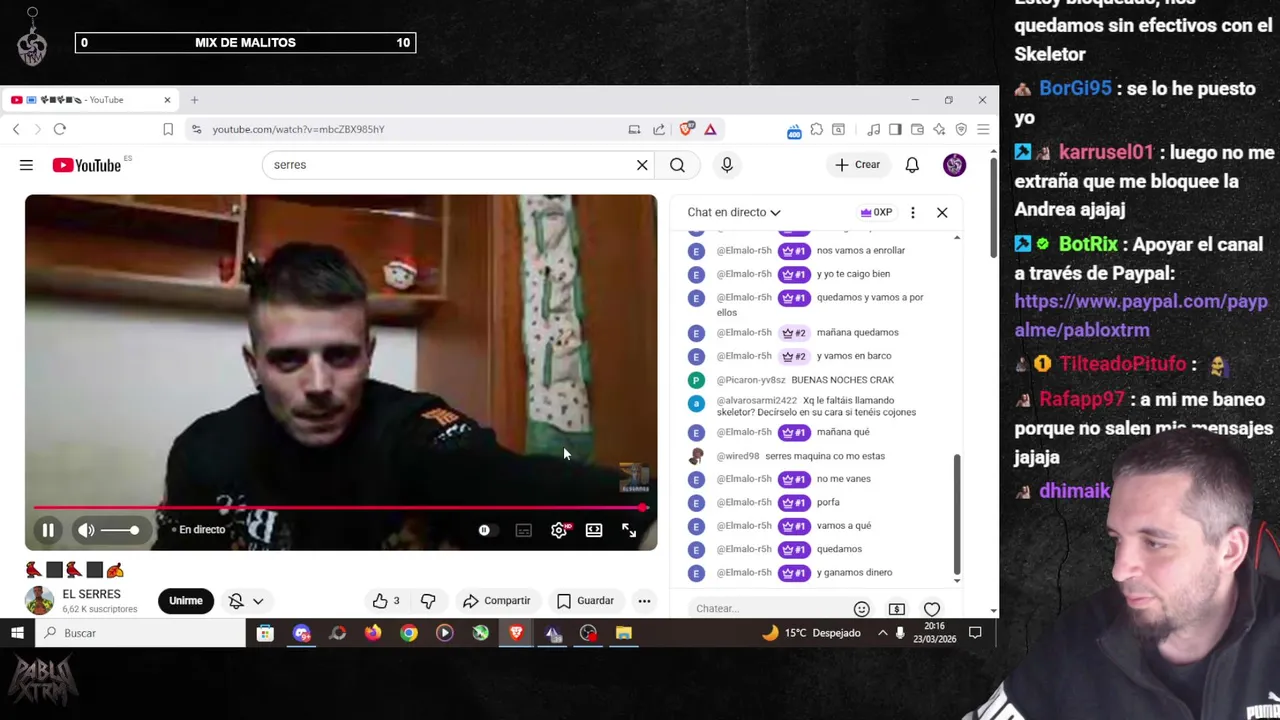Click the taskbar Buscar search box
This screenshot has width=1280, height=720.
coord(140,633)
